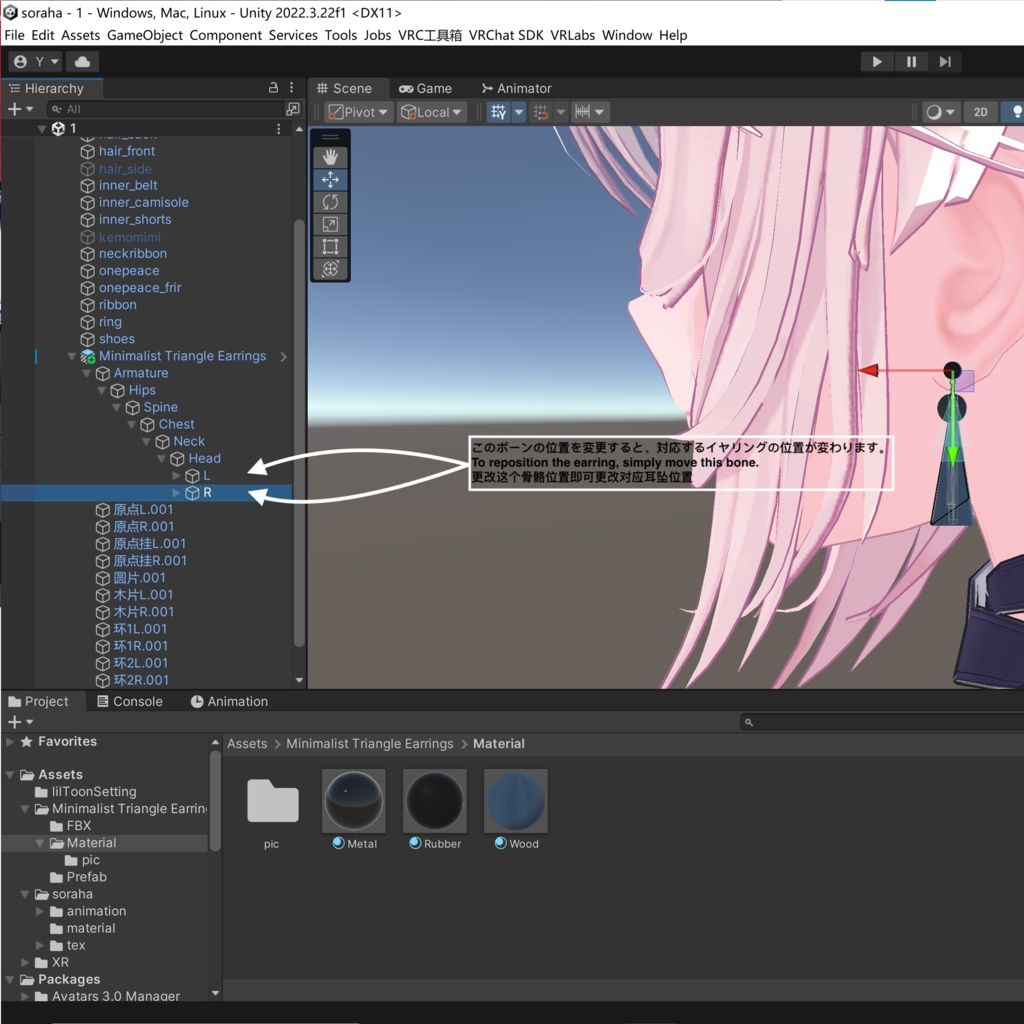Viewport: 1024px width, 1024px height.
Task: Click the Hierarchy plus create button
Action: 20,109
